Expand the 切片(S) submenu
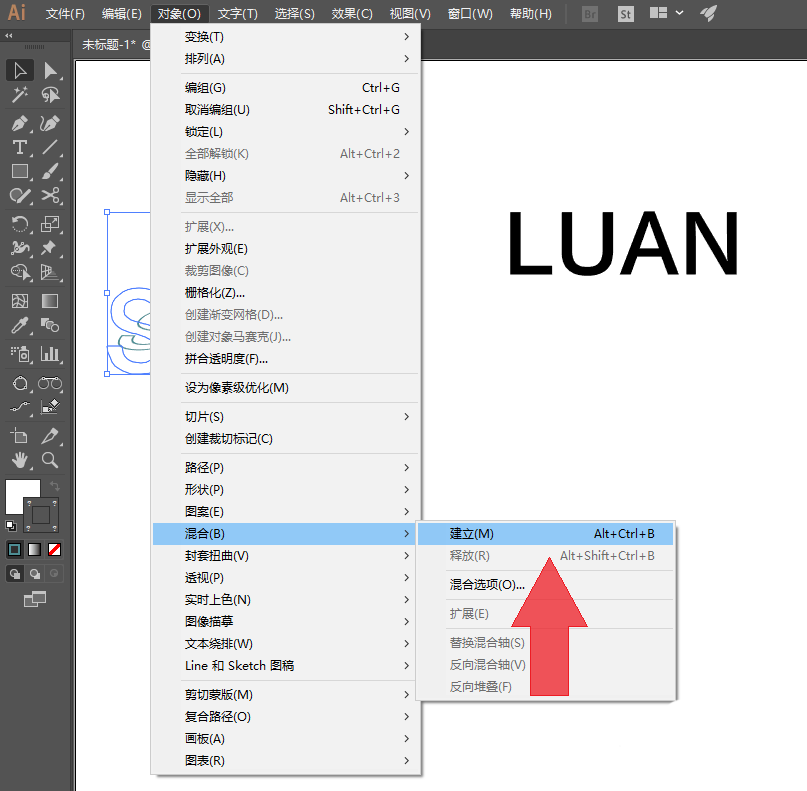This screenshot has height=791, width=807. pos(287,416)
